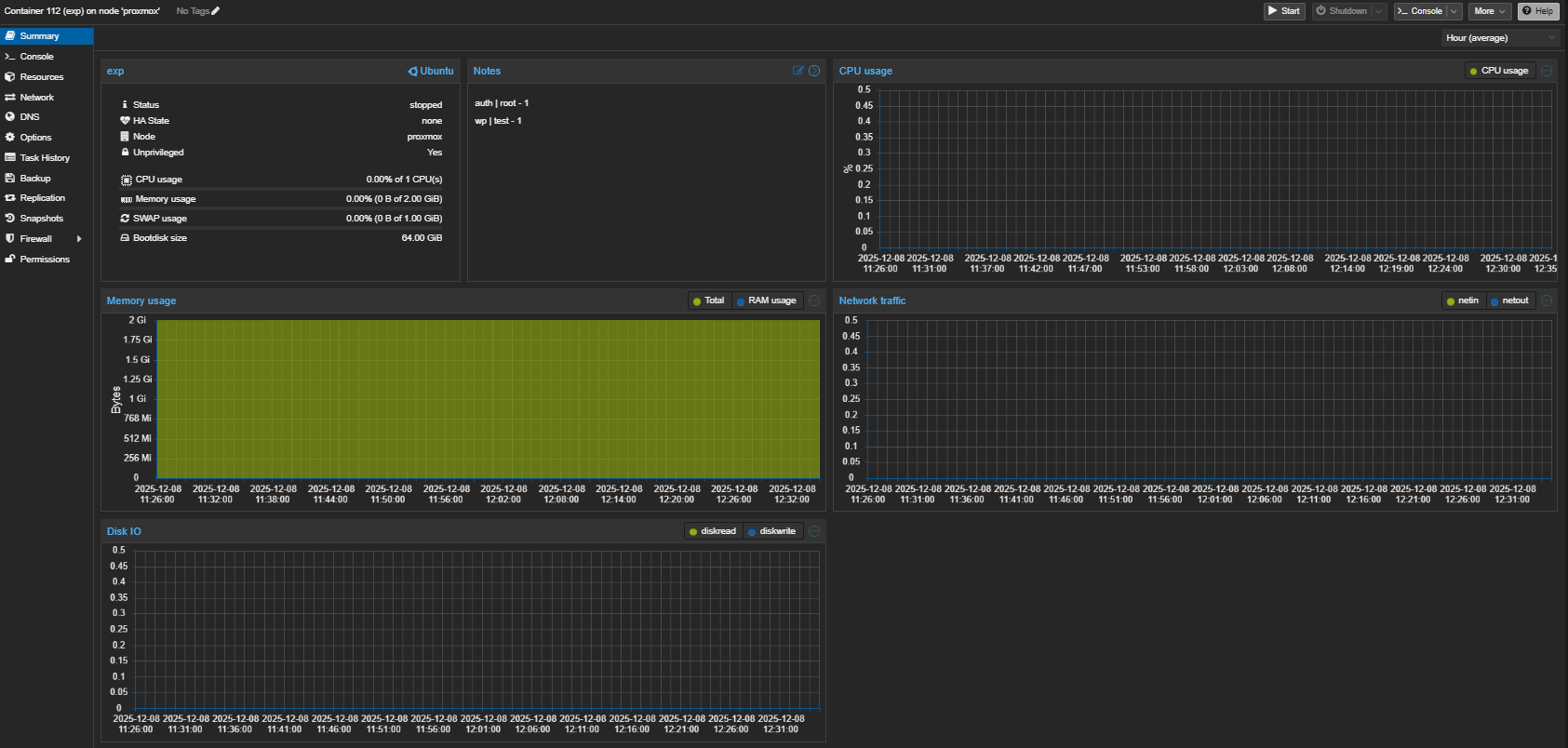This screenshot has height=748, width=1568.
Task: Click the undo zoom icon on Memory usage
Action: (x=814, y=301)
